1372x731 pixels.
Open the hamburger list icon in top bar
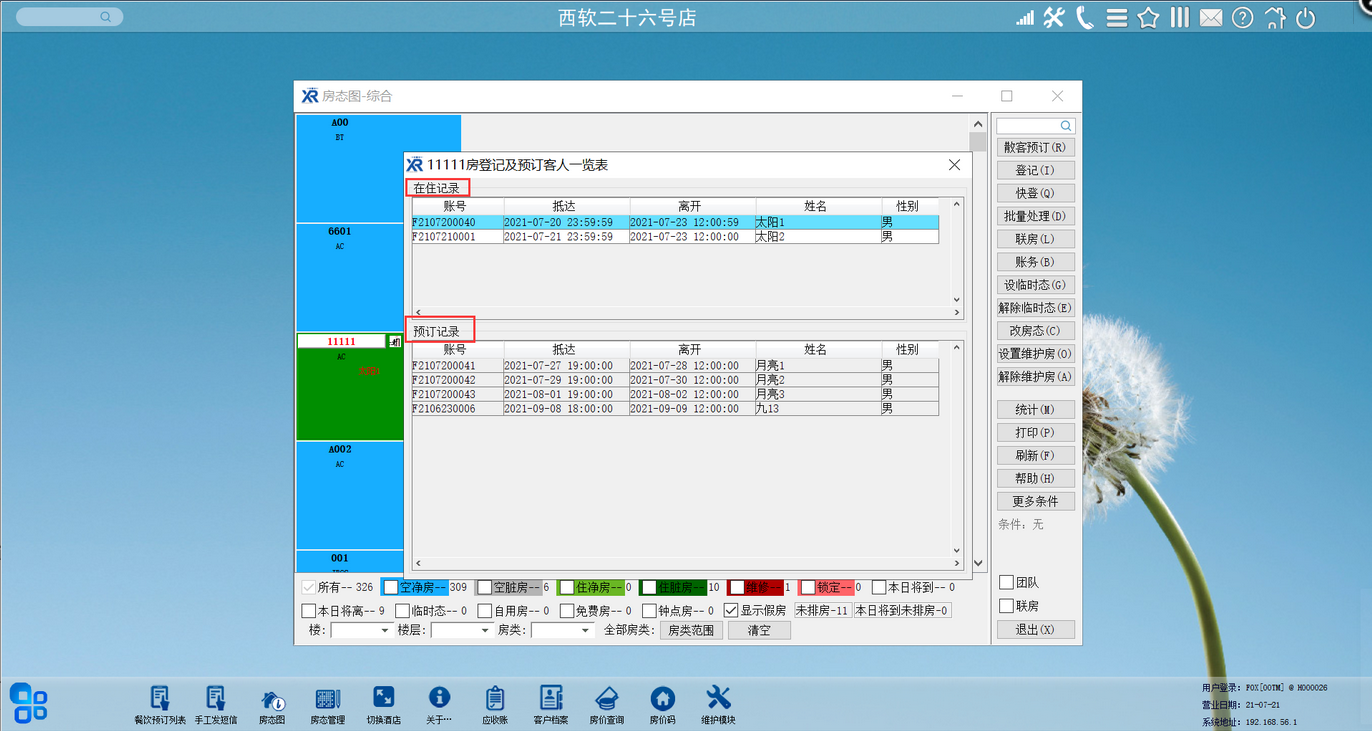[x=1117, y=17]
